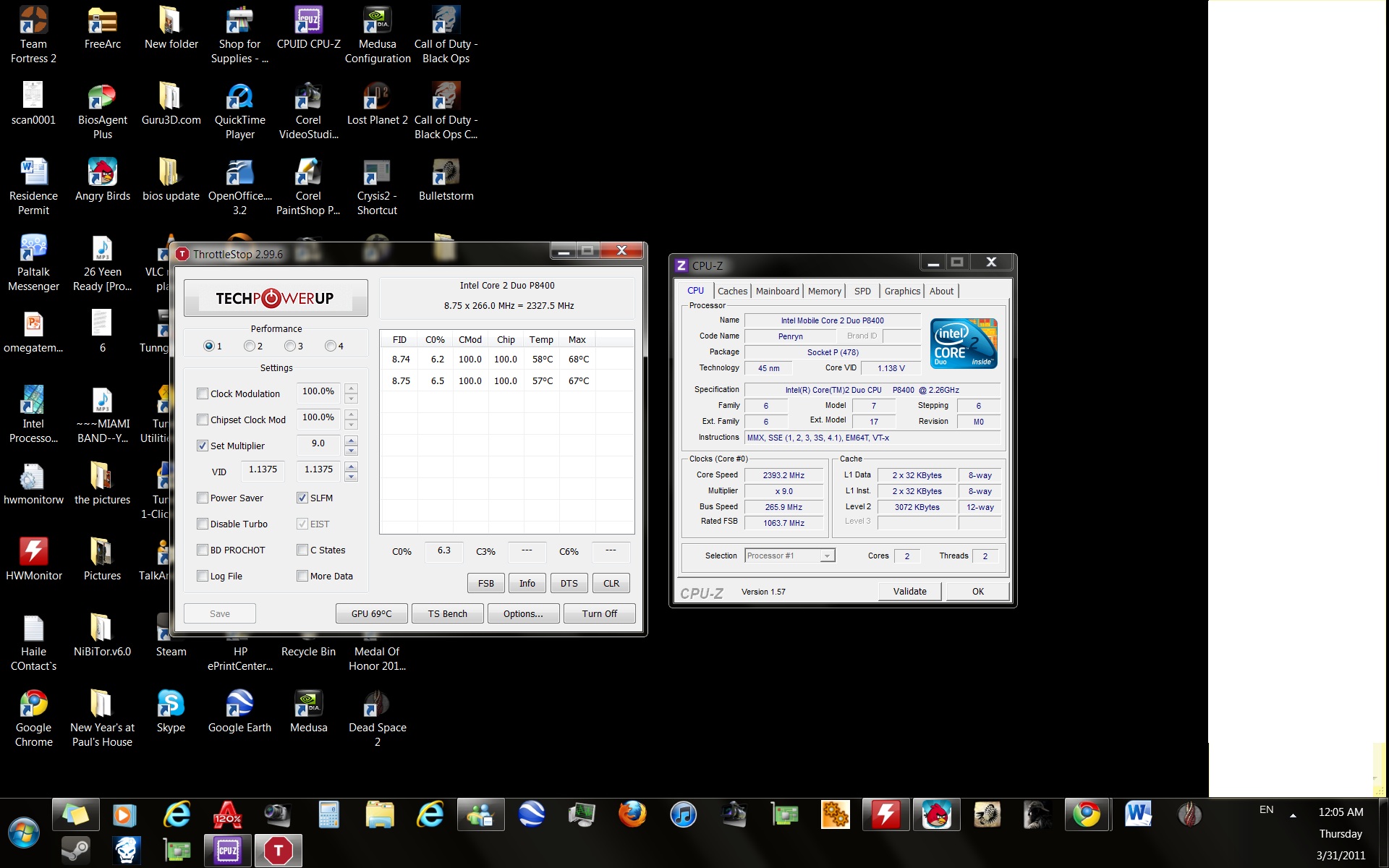Viewport: 1389px width, 868px height.
Task: Lower VID value with down arrow
Action: 352,477
